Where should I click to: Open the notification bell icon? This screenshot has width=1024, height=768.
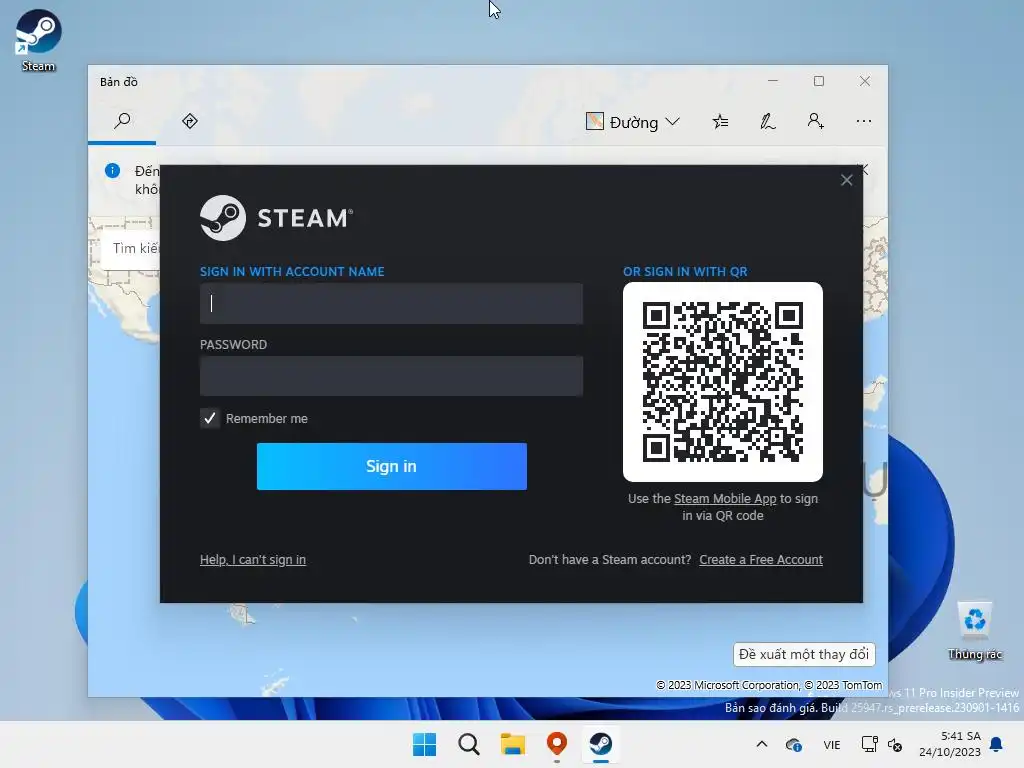(x=997, y=744)
